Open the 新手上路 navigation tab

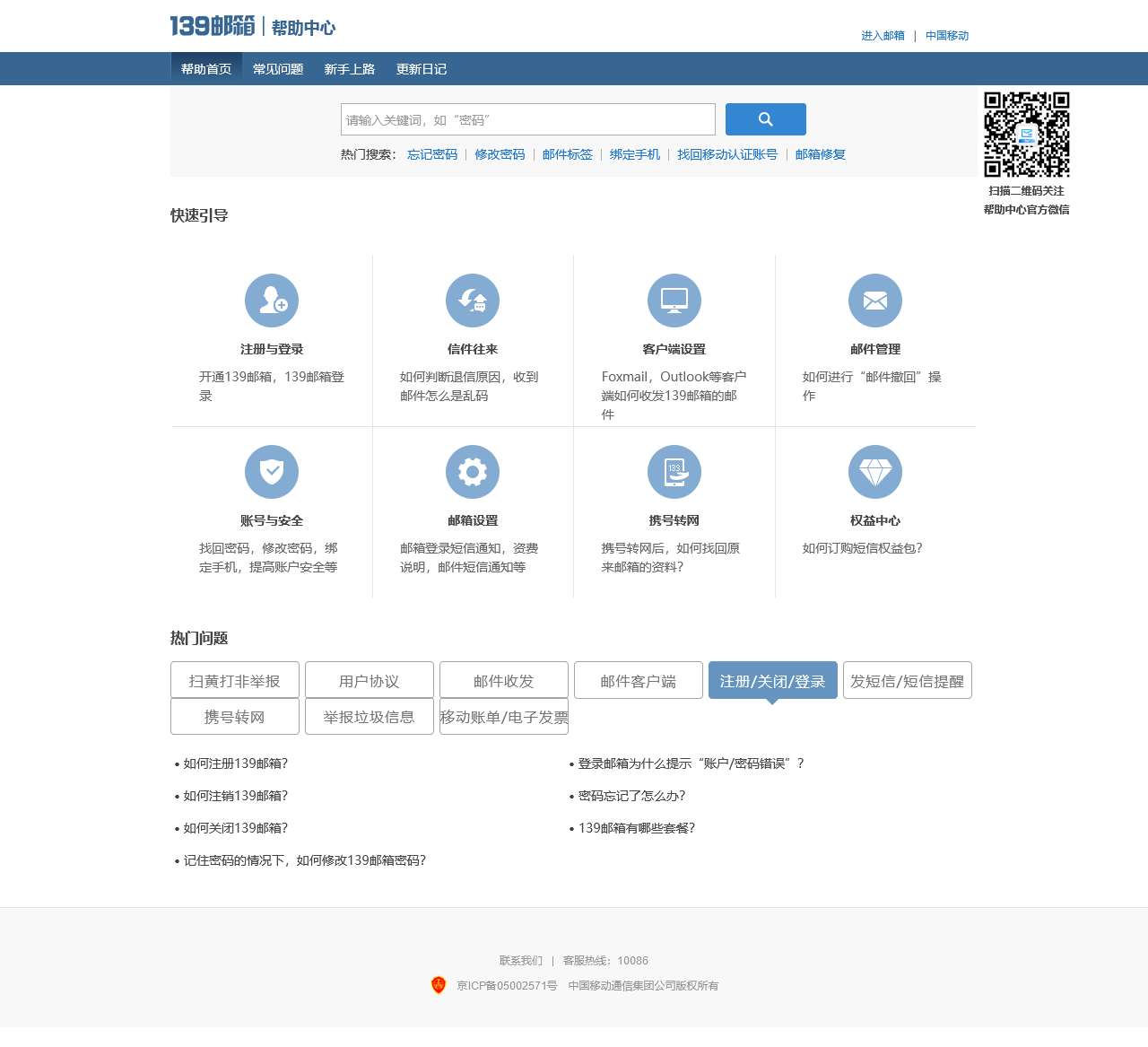point(350,69)
